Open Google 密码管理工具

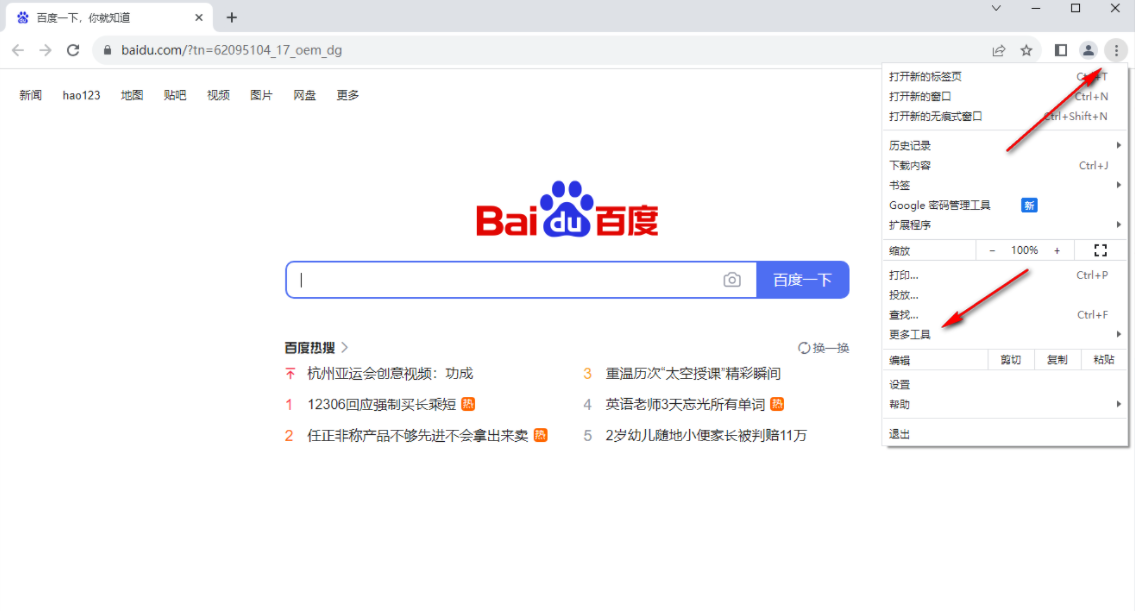(1005, 205)
